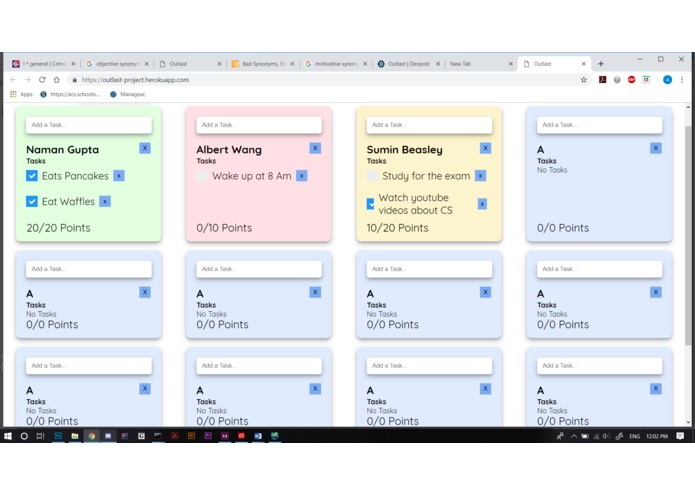Open the Adblock Plus extension
The height and width of the screenshot is (494, 695).
click(x=632, y=80)
